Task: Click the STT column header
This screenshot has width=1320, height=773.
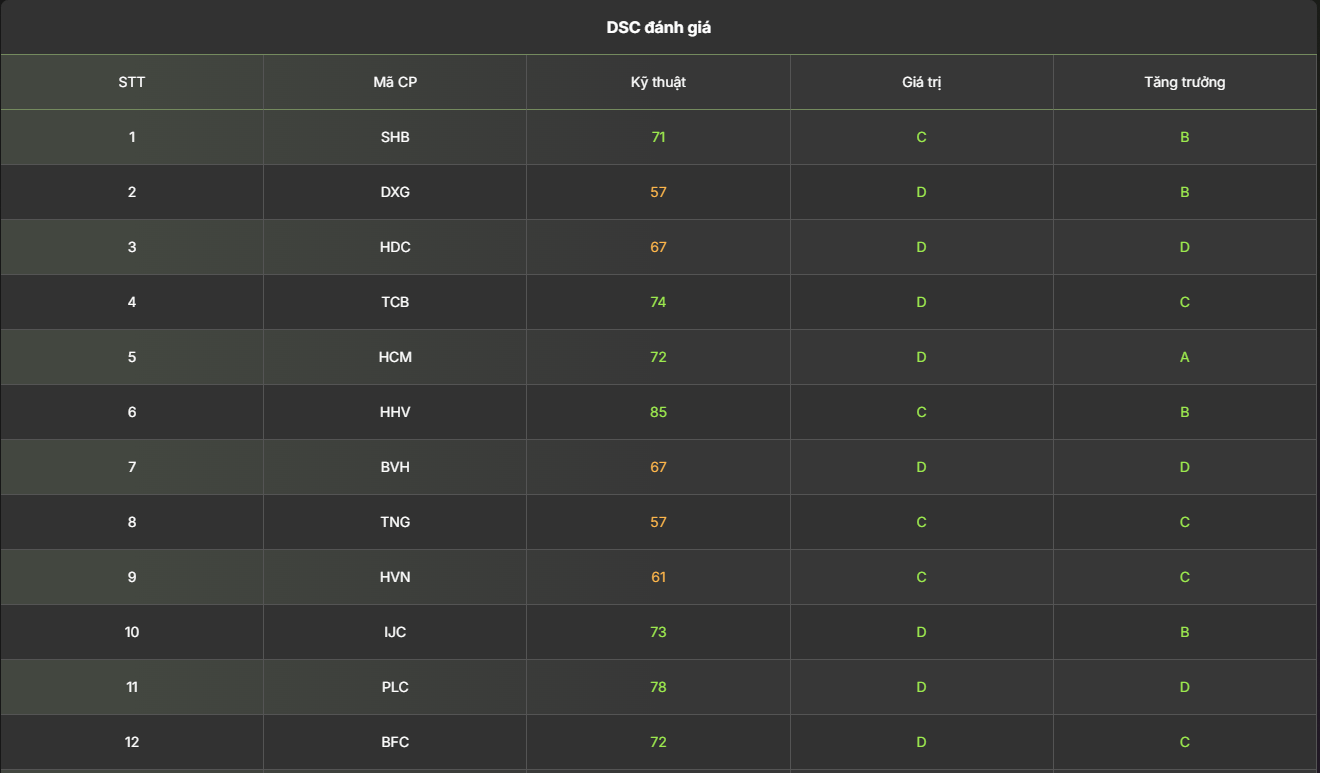Action: (132, 82)
